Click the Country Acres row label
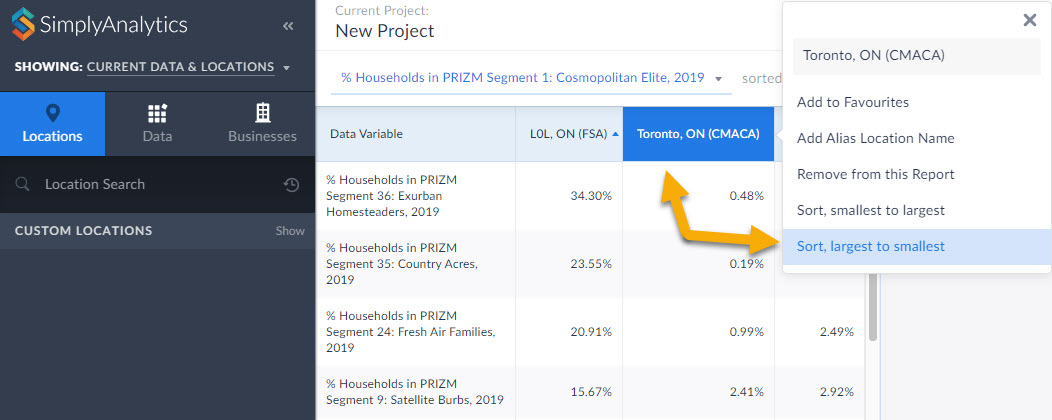 coord(402,264)
